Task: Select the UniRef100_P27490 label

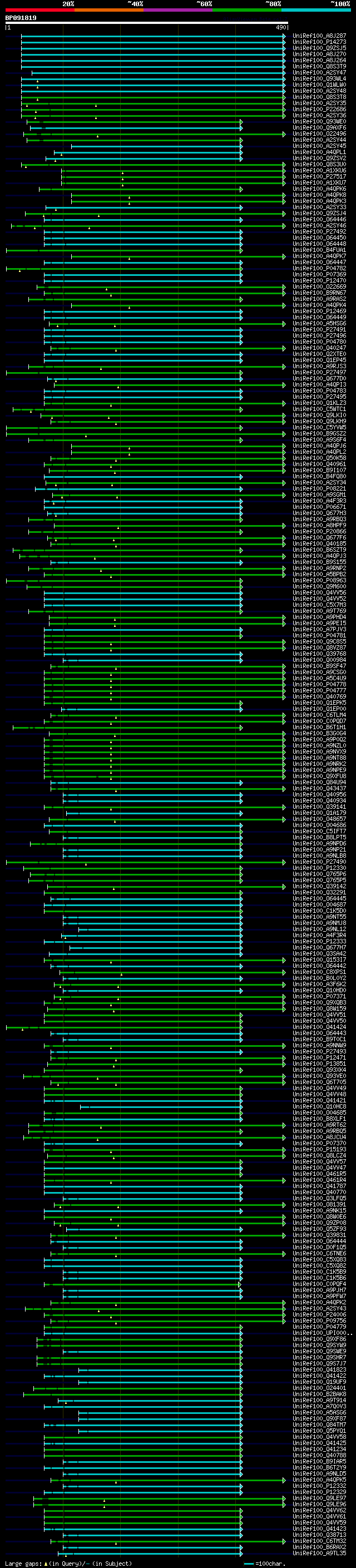Action: (319, 862)
